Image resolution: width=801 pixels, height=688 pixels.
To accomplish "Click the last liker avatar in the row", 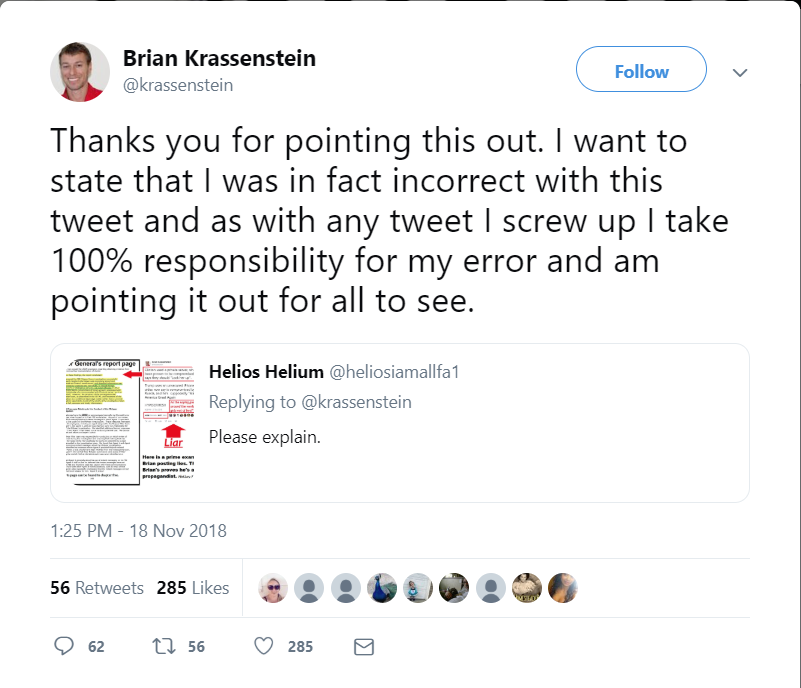I will 562,588.
